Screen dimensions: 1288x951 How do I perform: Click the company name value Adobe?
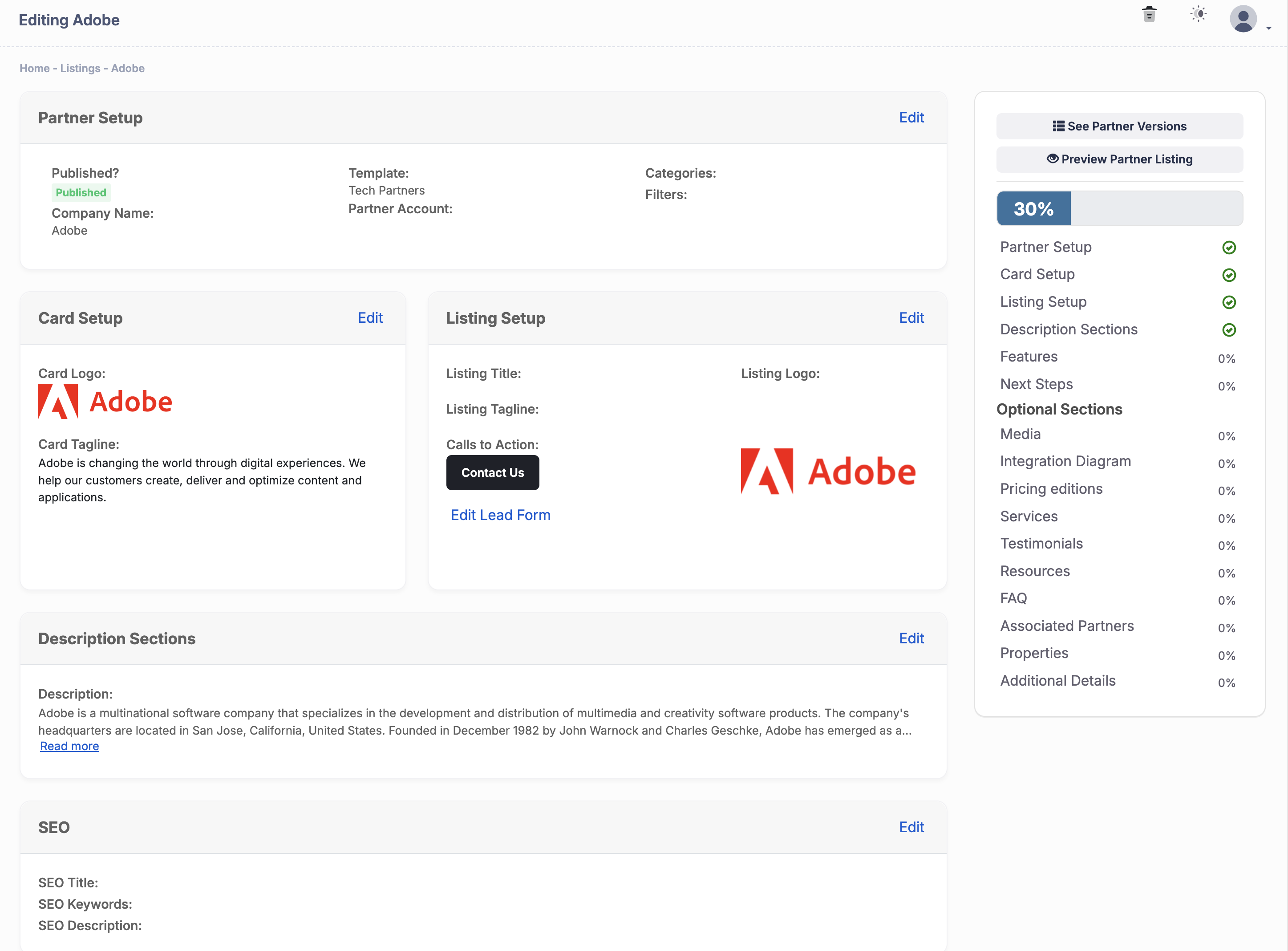[69, 231]
